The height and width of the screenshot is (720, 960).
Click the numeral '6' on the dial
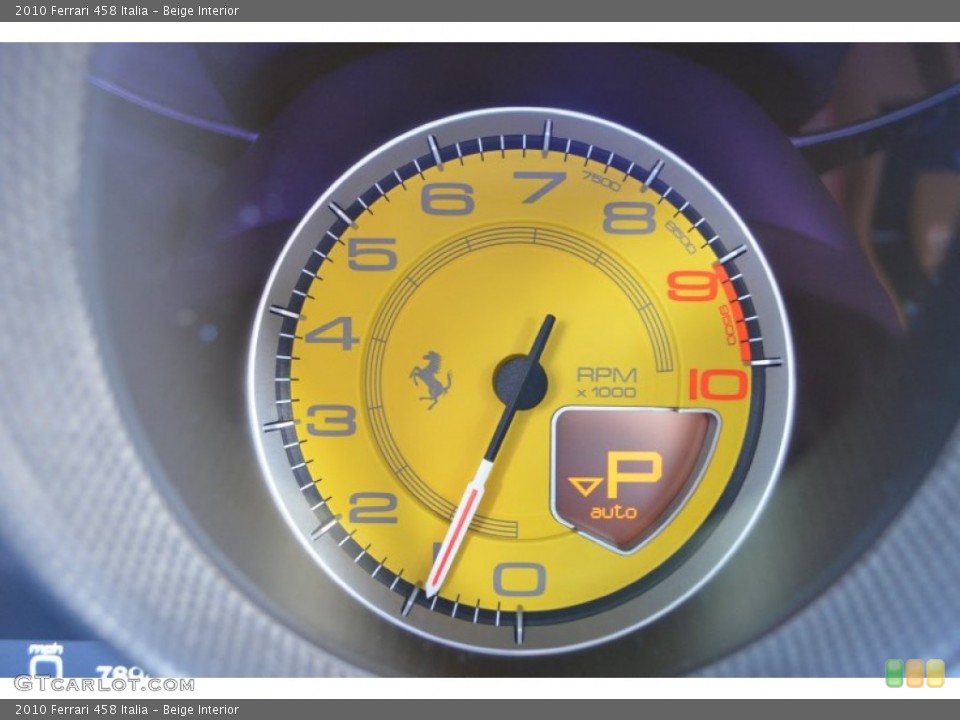click(x=448, y=198)
